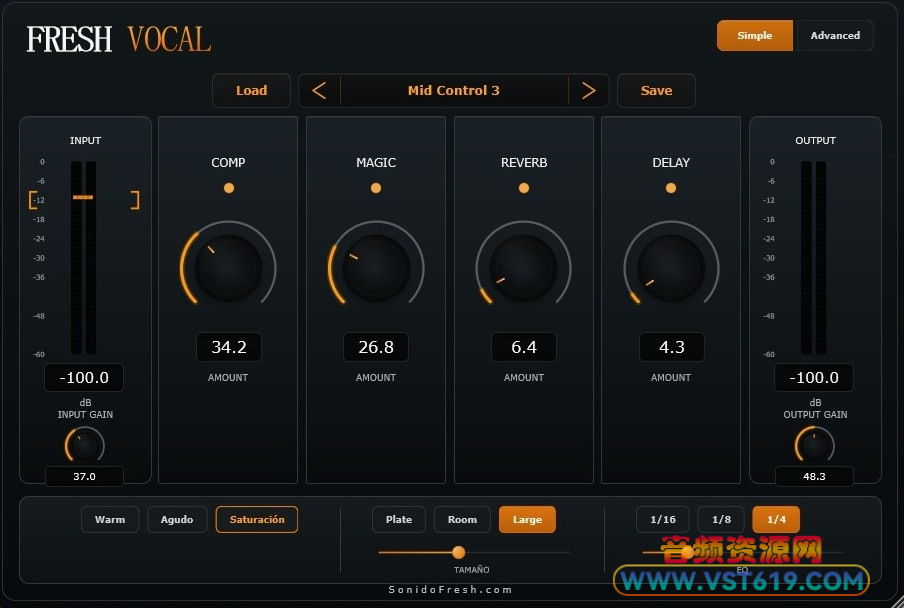The height and width of the screenshot is (608, 904).
Task: Click the Load preset button
Action: [251, 90]
